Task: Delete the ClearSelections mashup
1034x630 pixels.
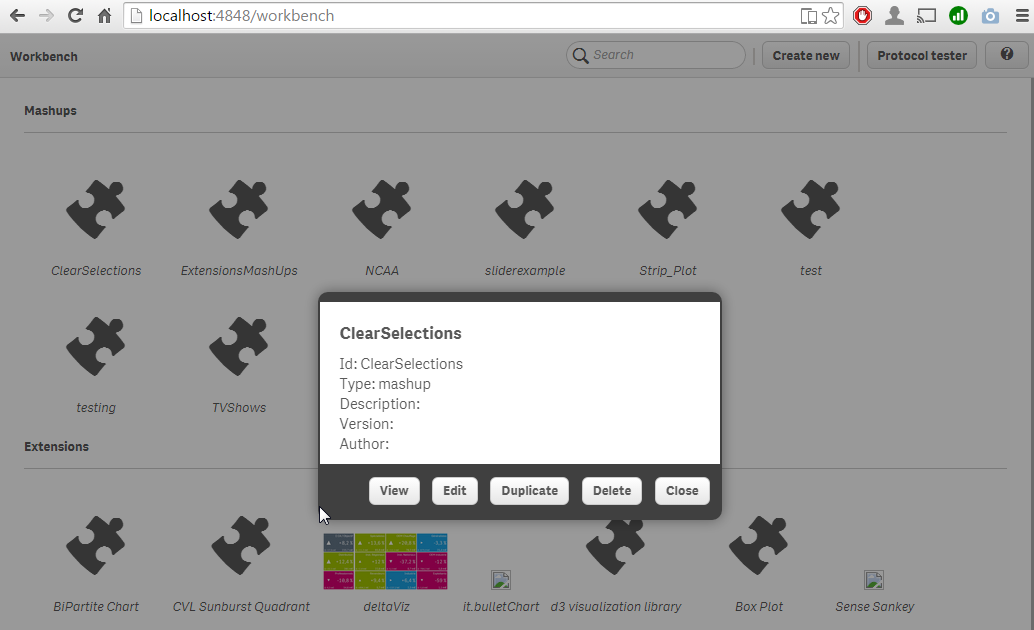Action: pos(612,491)
